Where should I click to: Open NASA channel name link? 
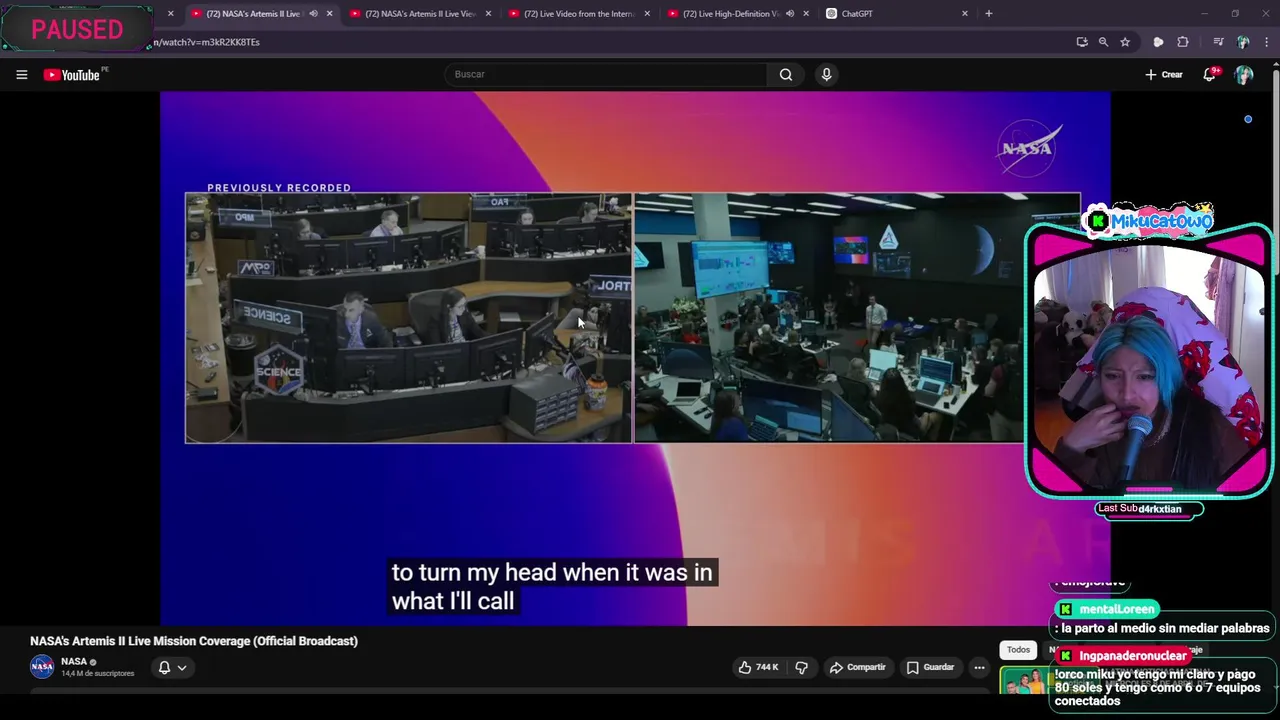pyautogui.click(x=74, y=661)
